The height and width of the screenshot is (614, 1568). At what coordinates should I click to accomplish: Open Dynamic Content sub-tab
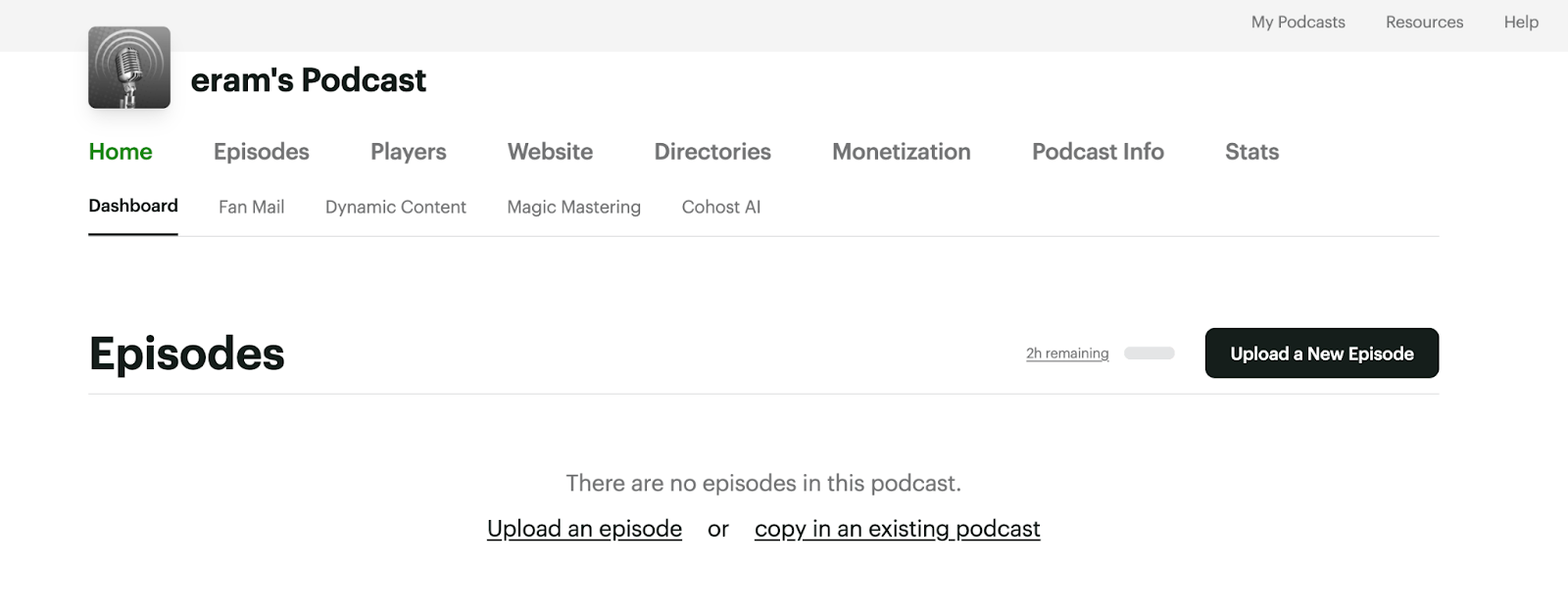[396, 207]
